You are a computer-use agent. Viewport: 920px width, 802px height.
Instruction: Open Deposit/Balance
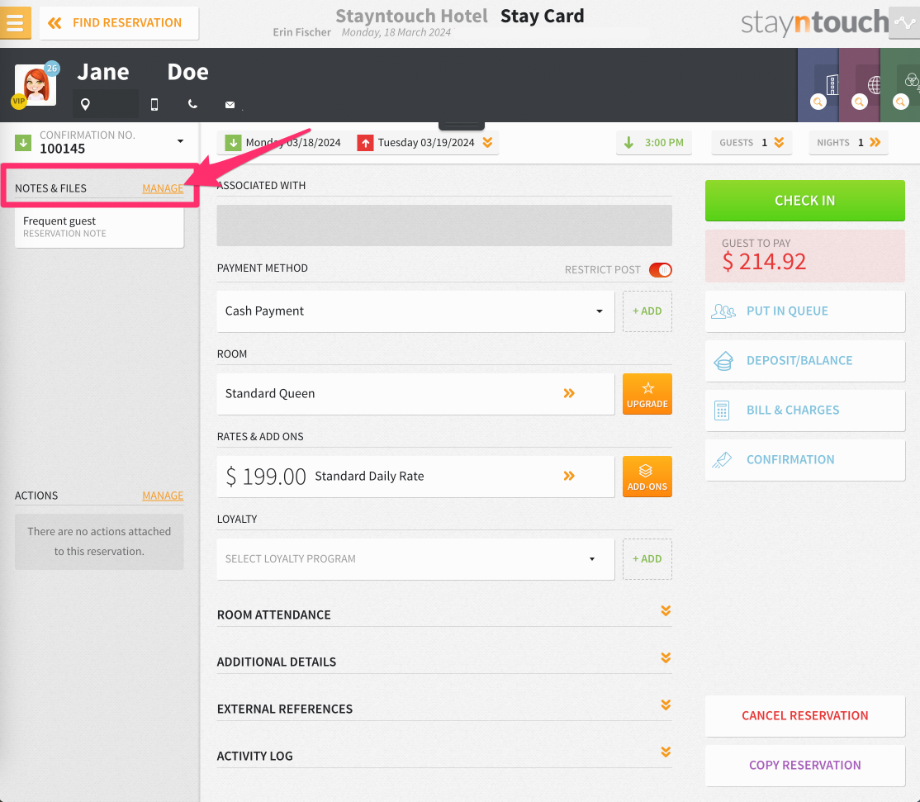coord(805,361)
